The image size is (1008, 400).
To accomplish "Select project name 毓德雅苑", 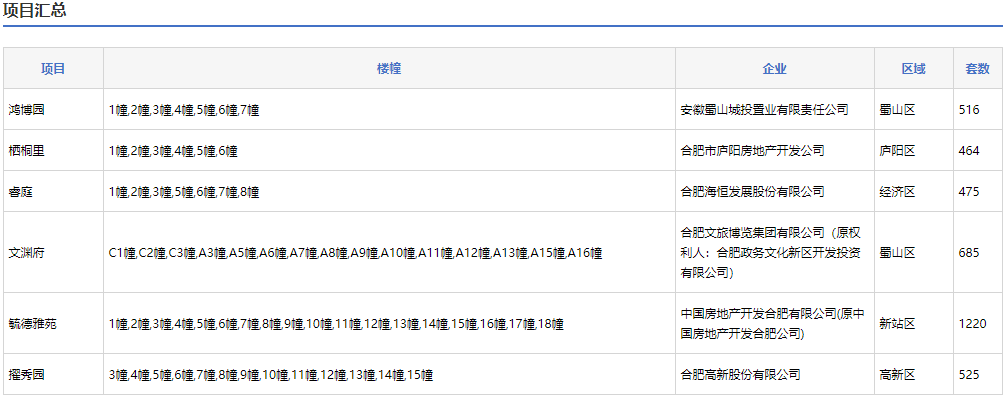I will [x=33, y=323].
